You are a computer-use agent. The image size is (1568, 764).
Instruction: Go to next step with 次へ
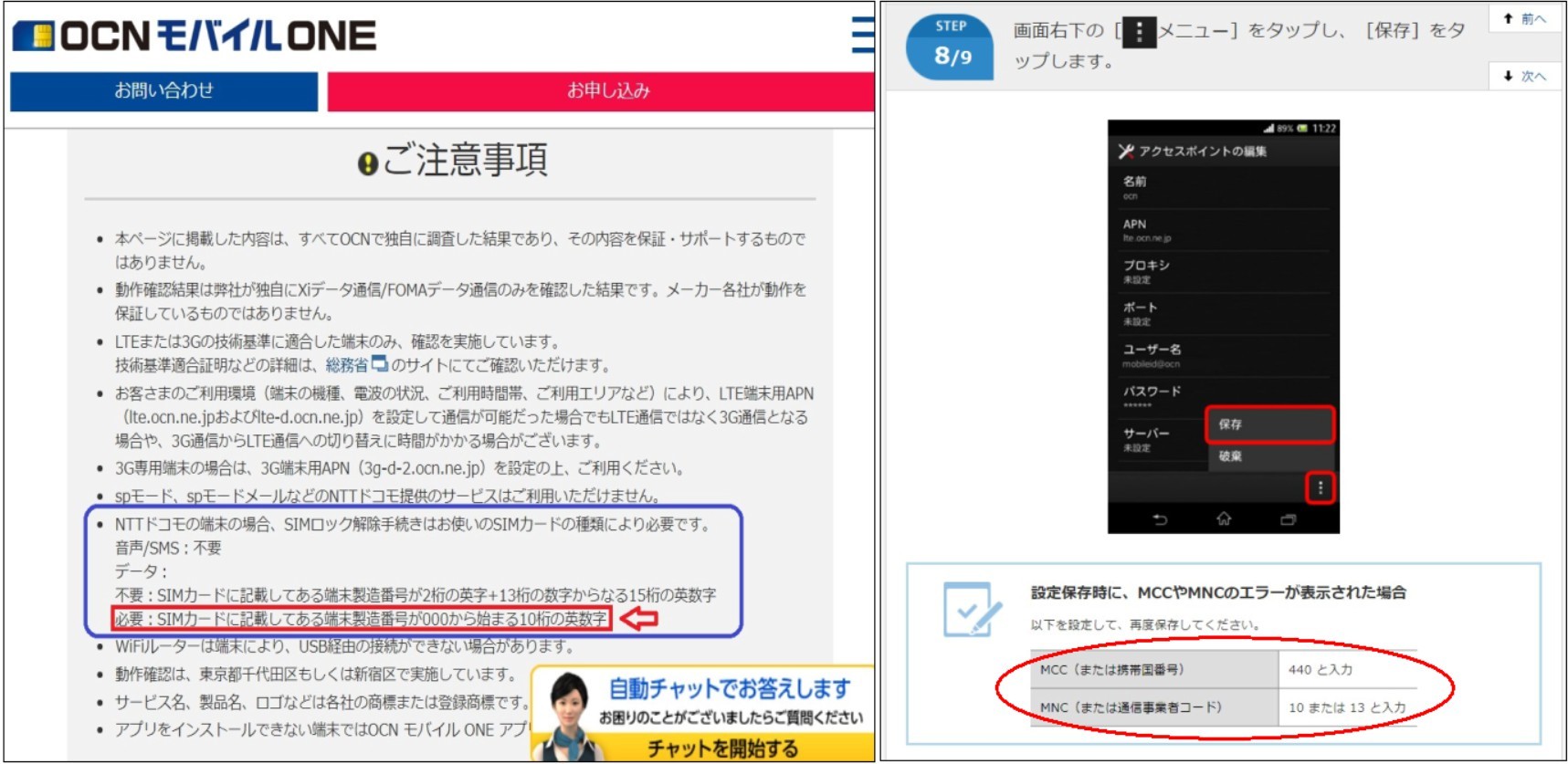[x=1525, y=77]
